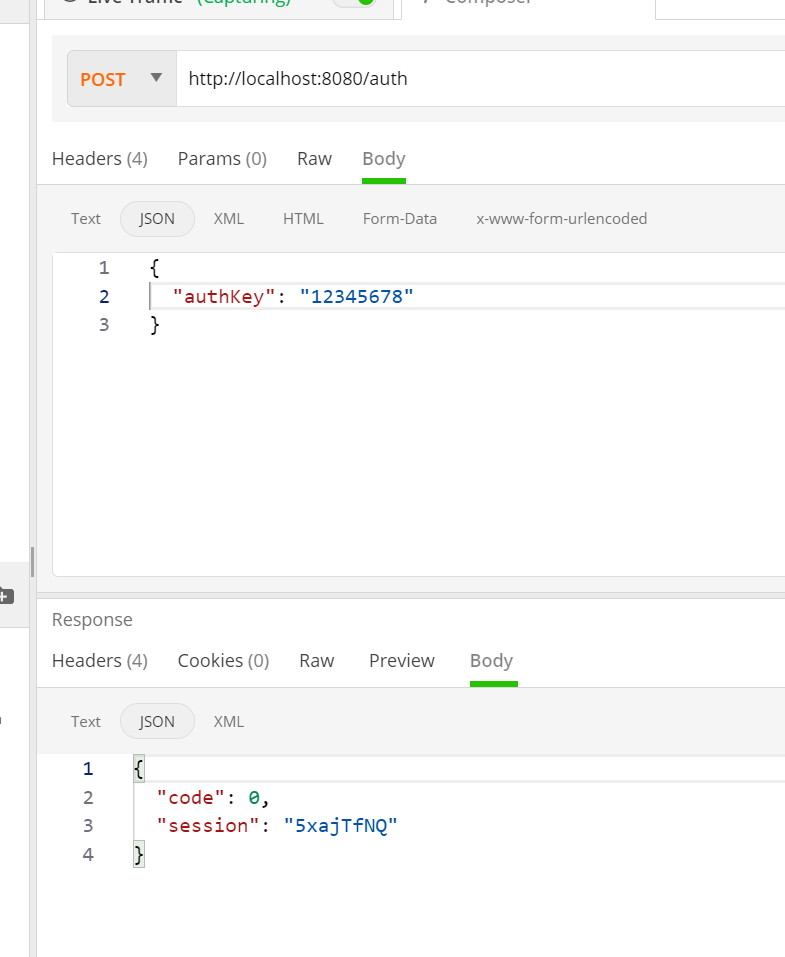The height and width of the screenshot is (957, 785).
Task: Choose XML format for request body
Action: [x=229, y=218]
